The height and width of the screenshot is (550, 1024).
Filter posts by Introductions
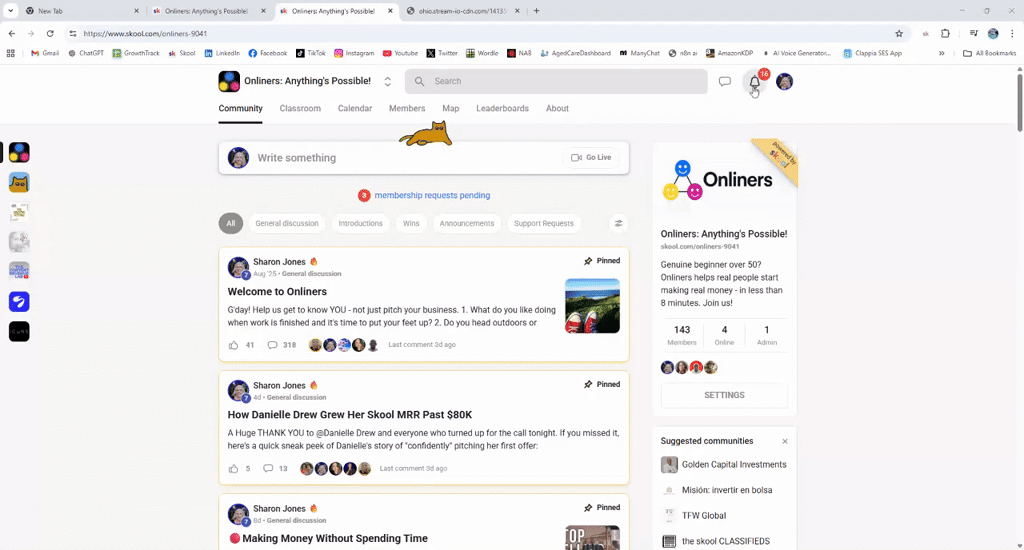(x=360, y=223)
